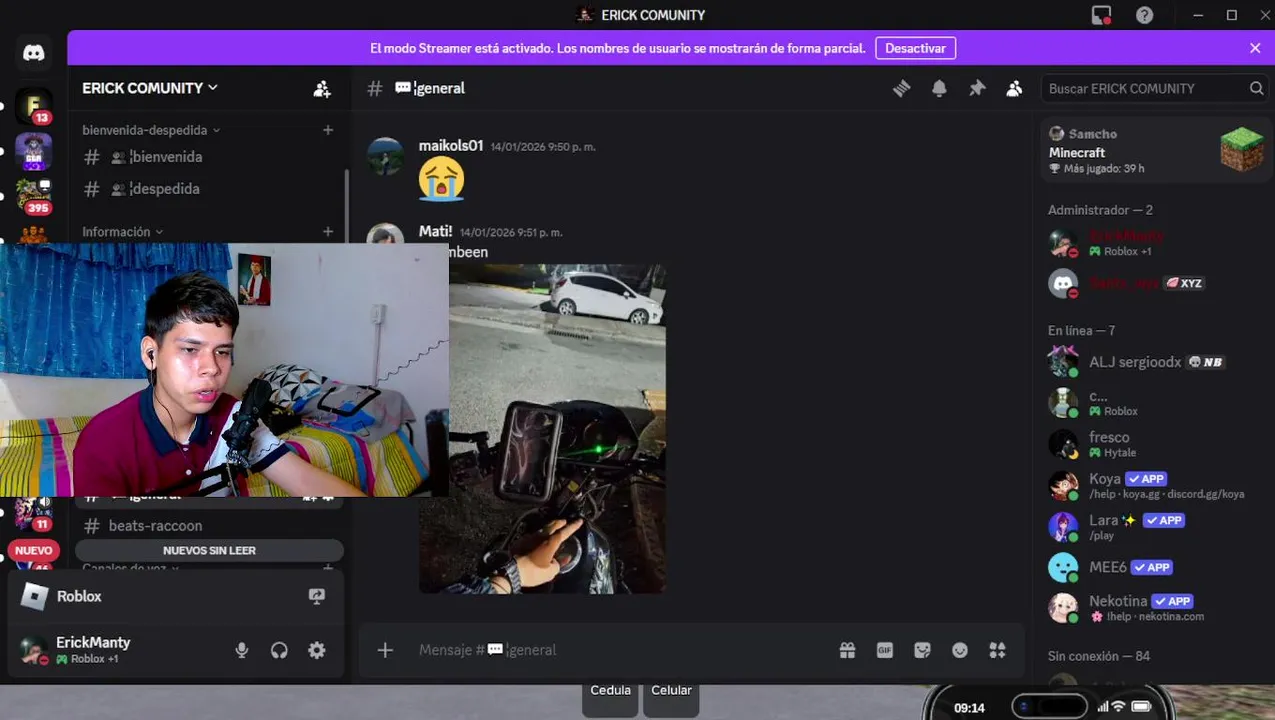Click the red NUEVO pill
Screen dimensions: 1275x720
[x=34, y=551]
